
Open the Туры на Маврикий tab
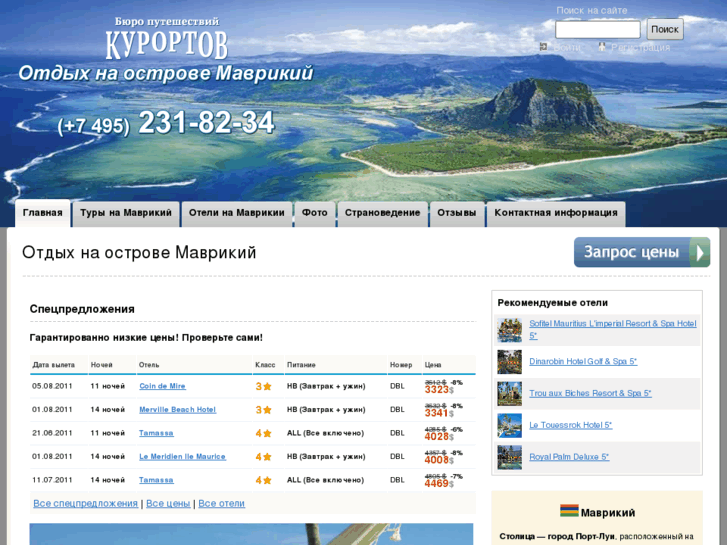coord(126,213)
